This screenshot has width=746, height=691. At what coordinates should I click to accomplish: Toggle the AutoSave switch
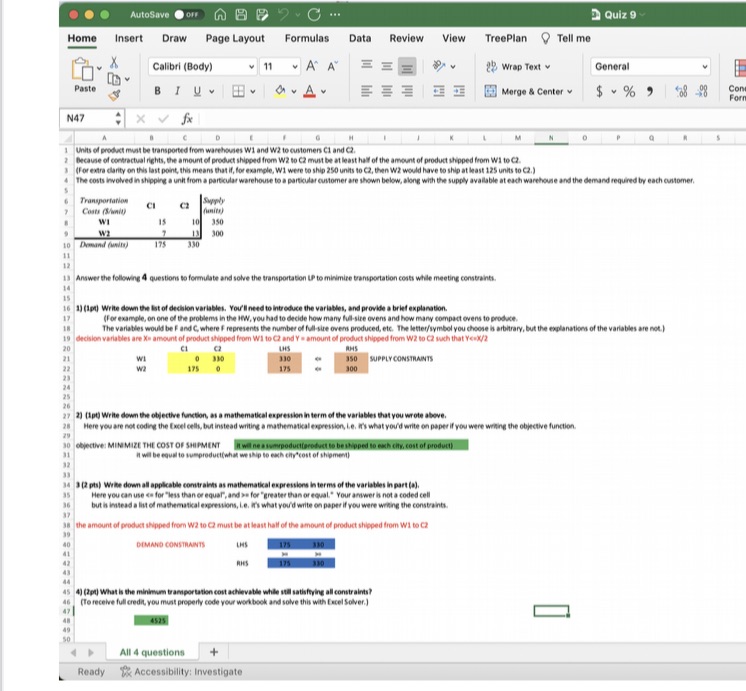click(188, 15)
